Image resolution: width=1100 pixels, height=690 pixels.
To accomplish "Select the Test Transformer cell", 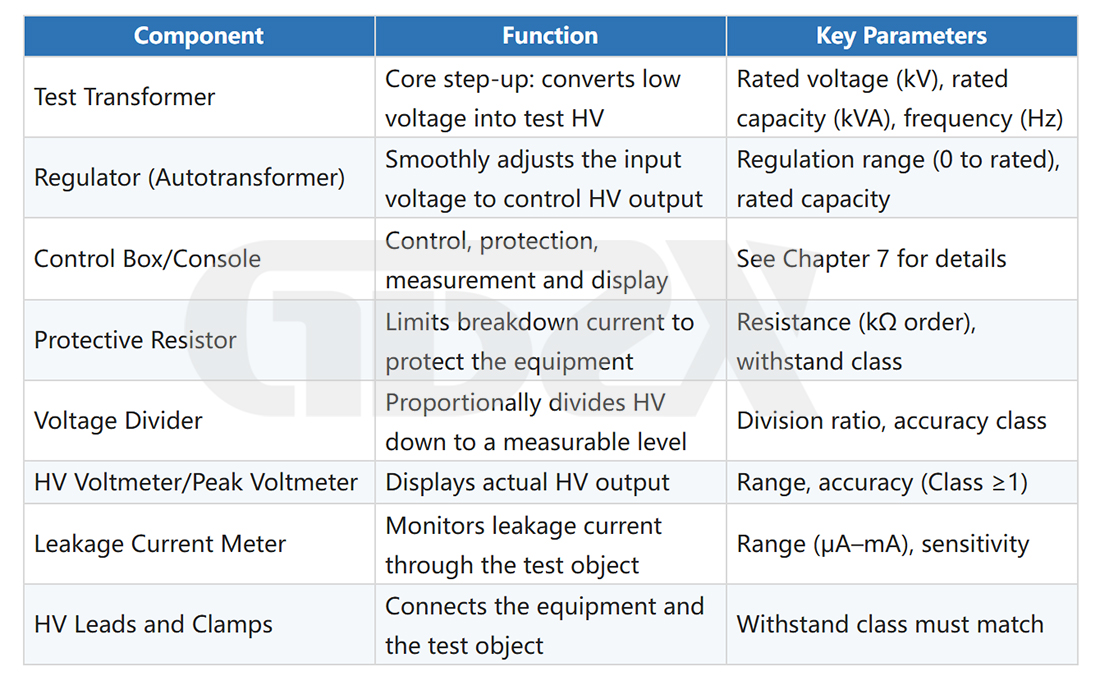I will tap(199, 97).
